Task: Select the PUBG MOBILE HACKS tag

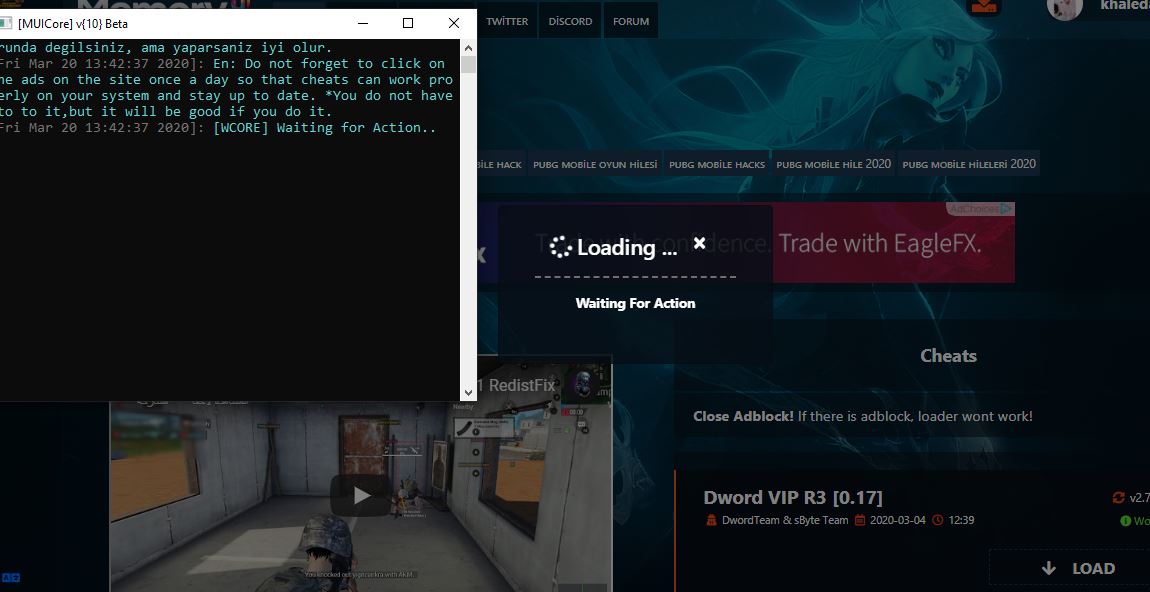Action: [717, 164]
